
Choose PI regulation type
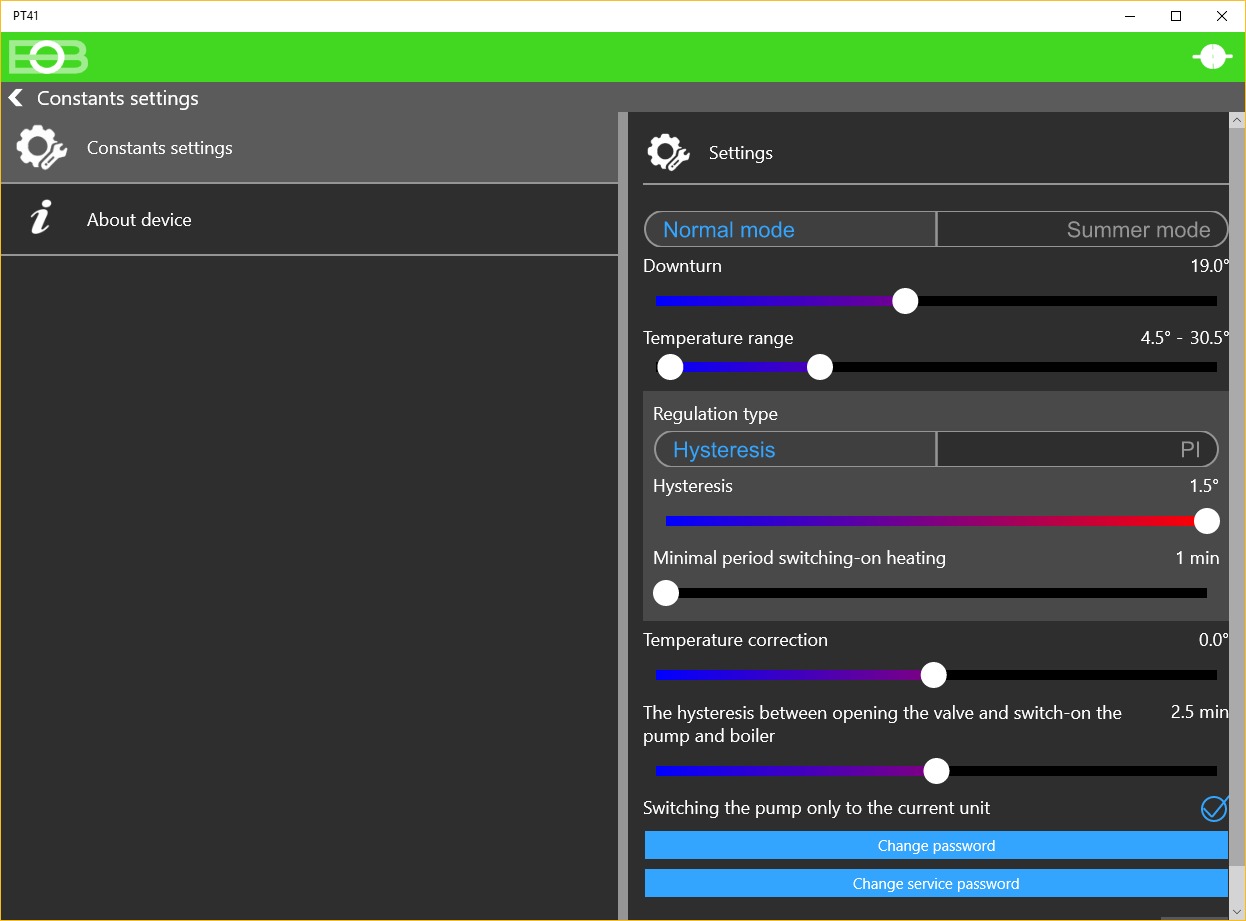[x=1077, y=449]
